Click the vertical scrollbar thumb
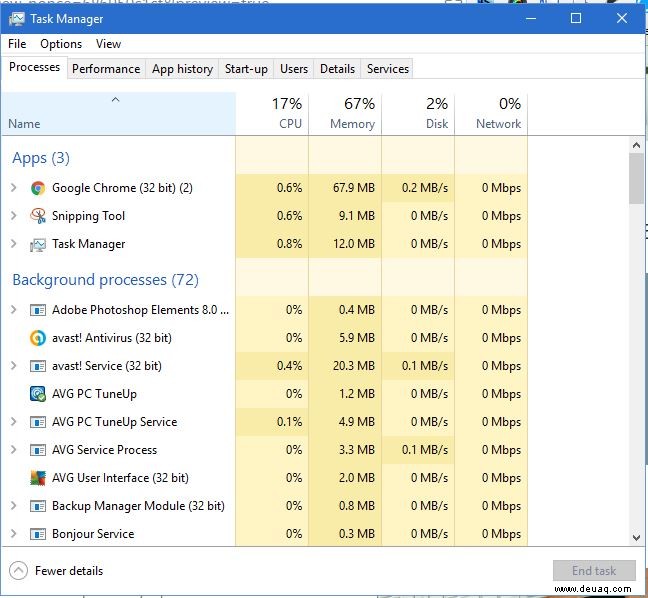The image size is (648, 598). click(x=636, y=179)
